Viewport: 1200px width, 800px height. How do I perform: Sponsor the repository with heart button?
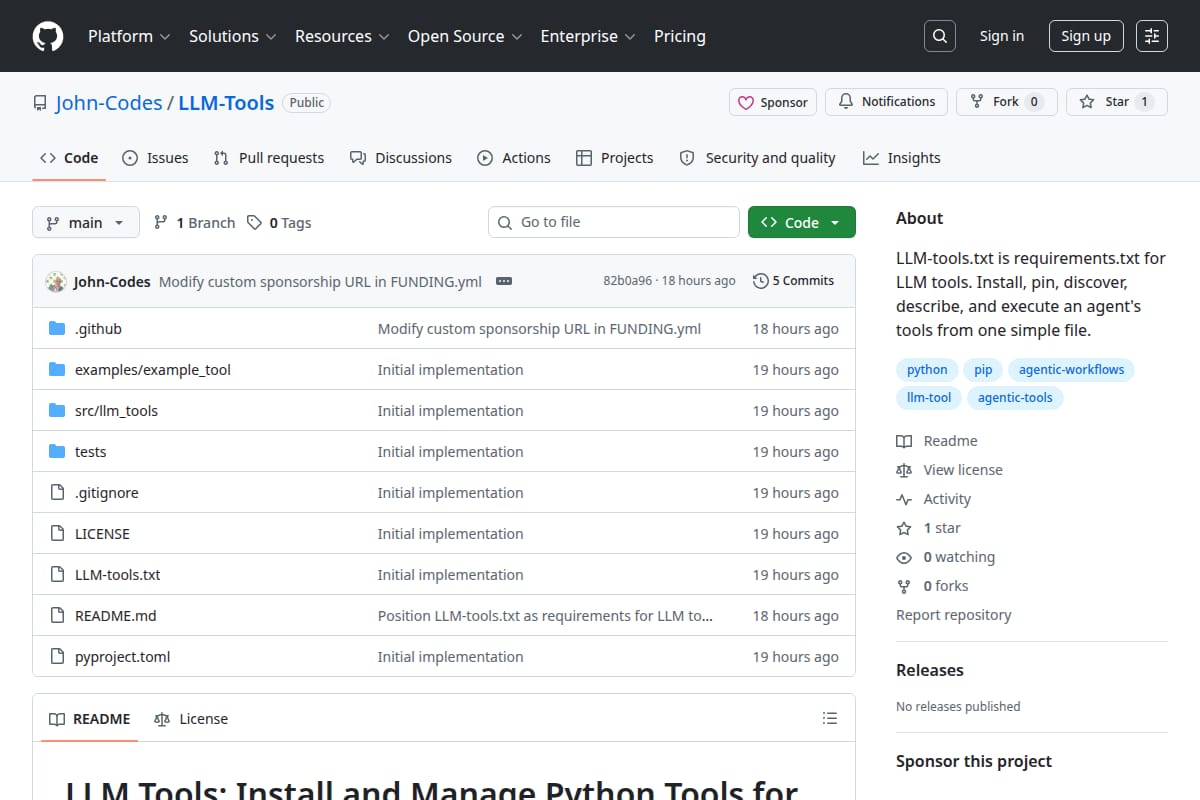773,102
